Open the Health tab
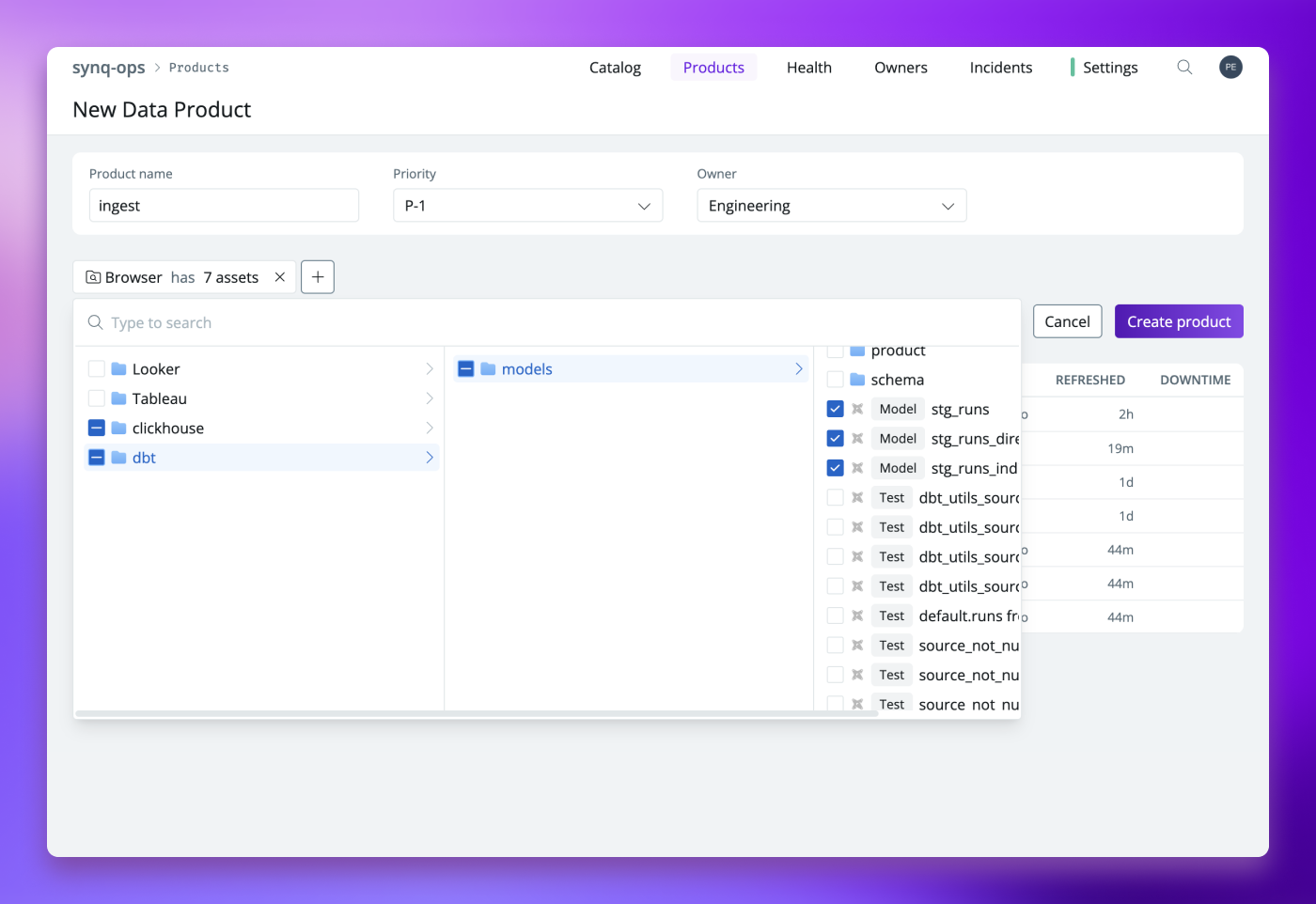This screenshot has height=904, width=1316. click(809, 68)
